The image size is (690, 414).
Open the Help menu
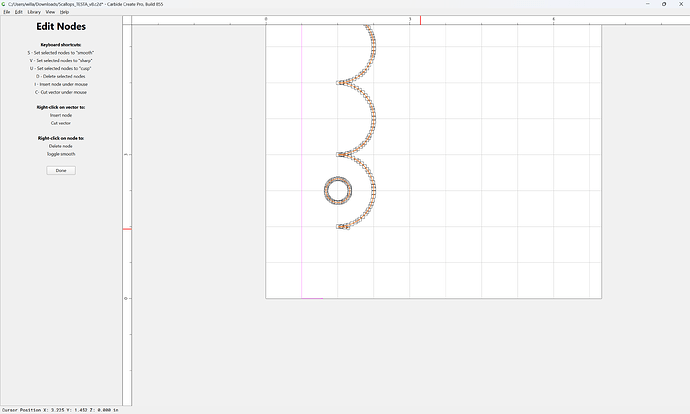(64, 12)
